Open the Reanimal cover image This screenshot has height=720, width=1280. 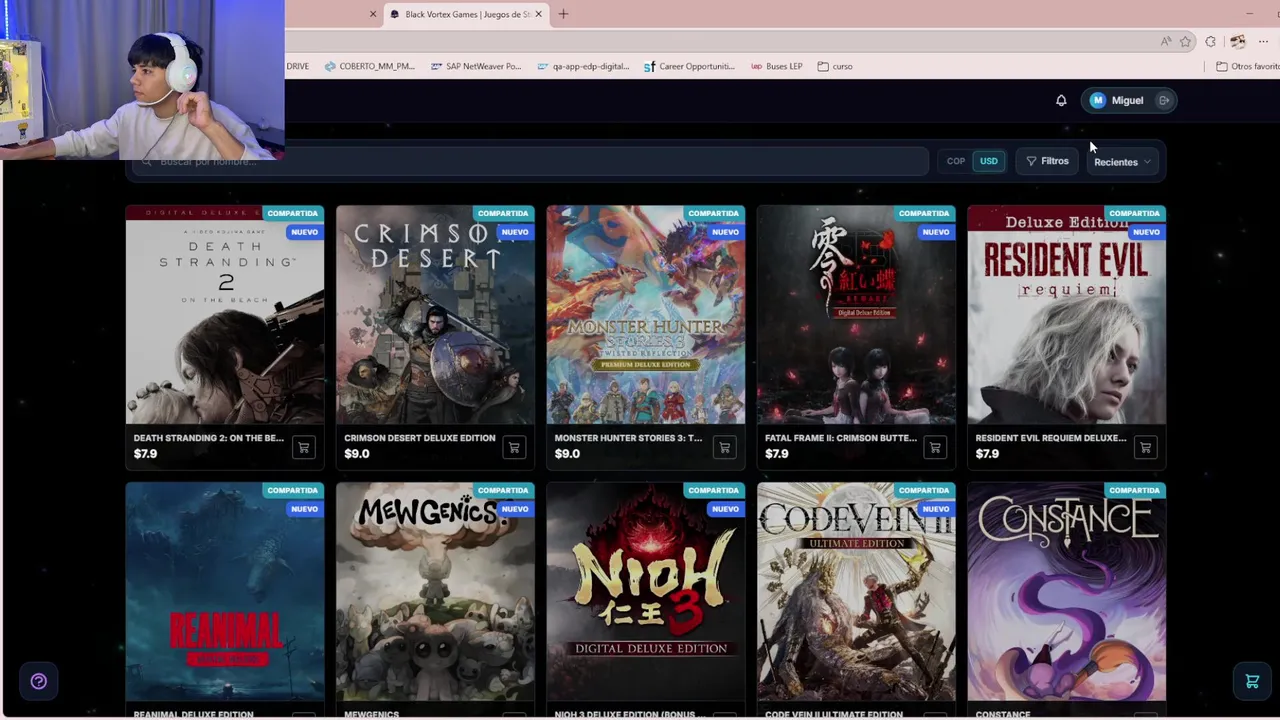pyautogui.click(x=225, y=592)
